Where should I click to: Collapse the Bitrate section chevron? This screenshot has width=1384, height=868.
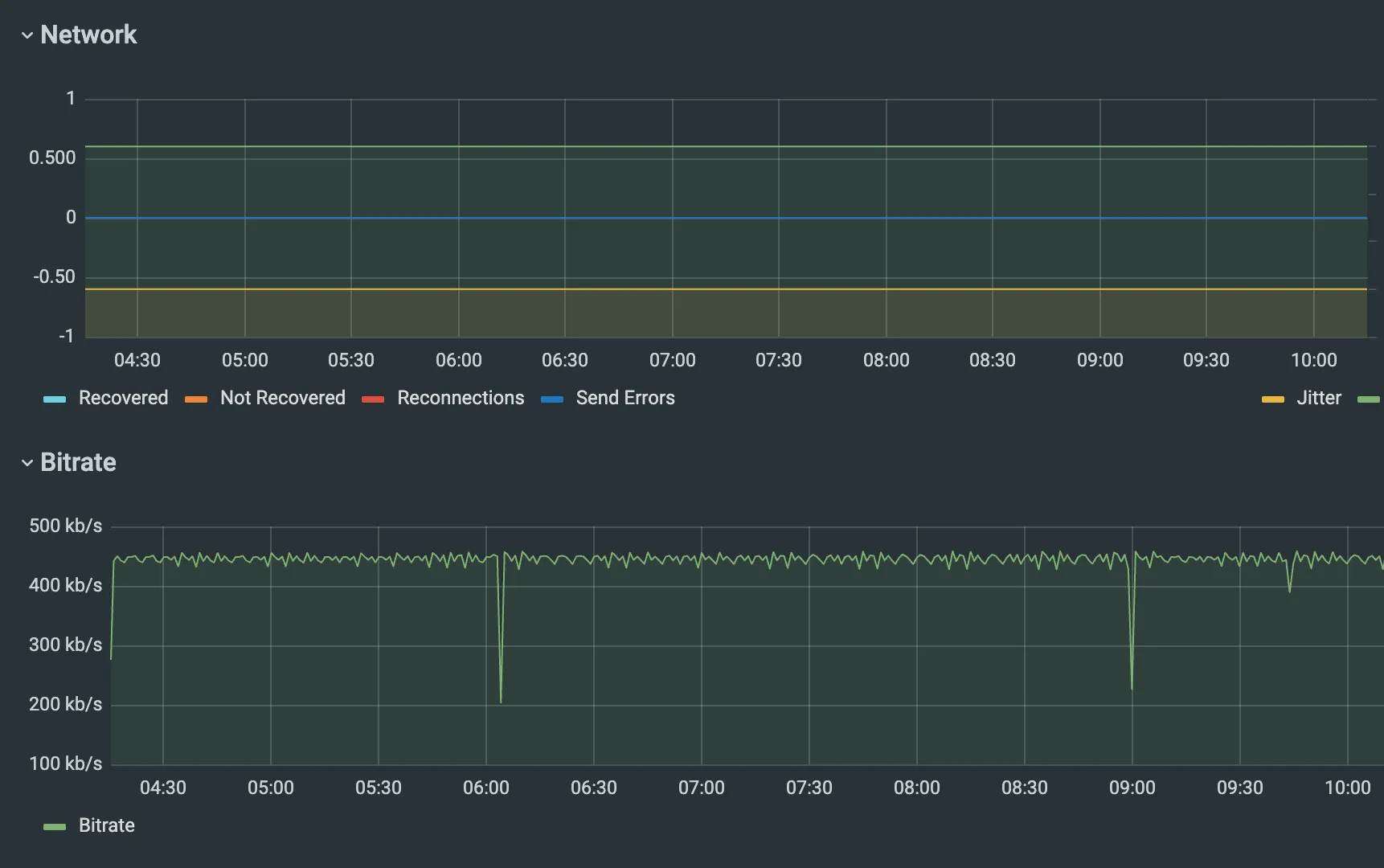point(27,463)
